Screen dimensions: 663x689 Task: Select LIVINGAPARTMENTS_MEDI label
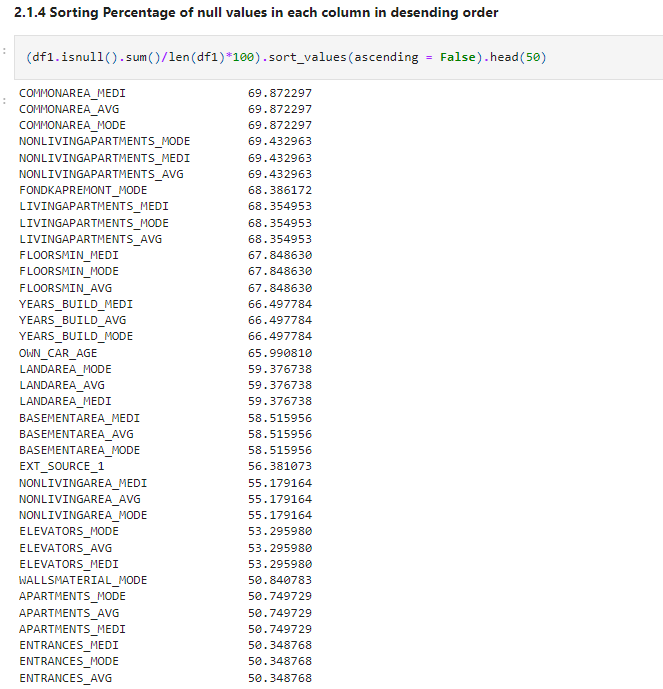tap(94, 206)
